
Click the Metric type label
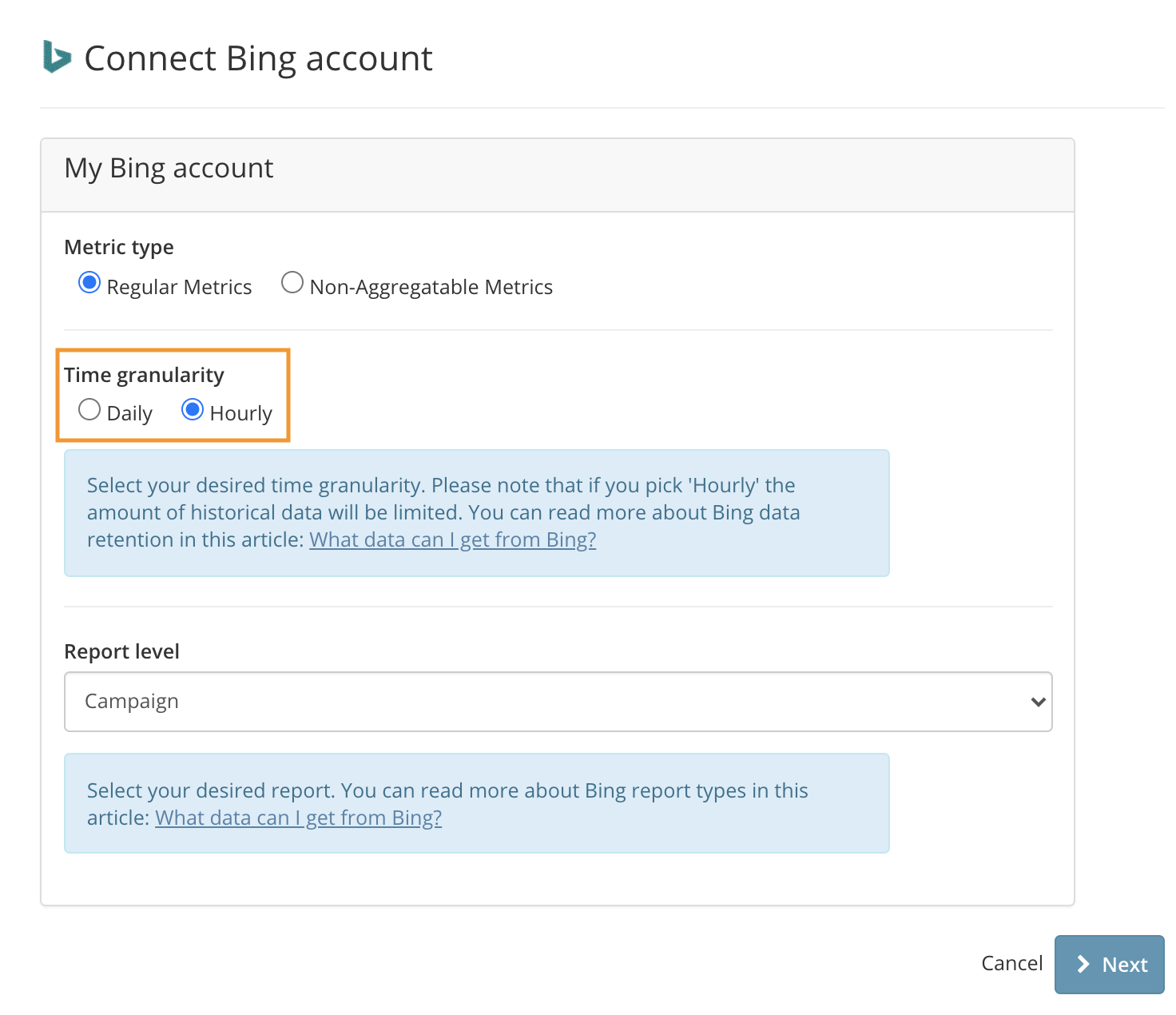(x=119, y=248)
